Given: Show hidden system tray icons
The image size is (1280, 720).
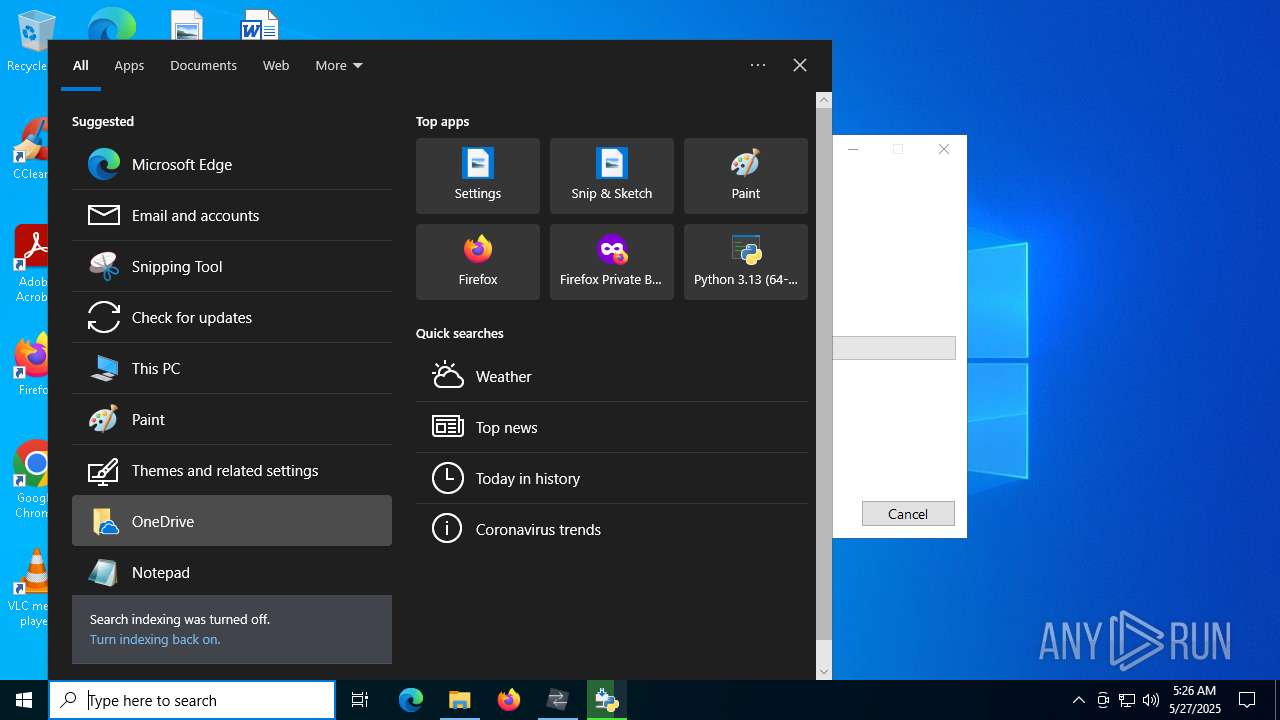Looking at the screenshot, I should (x=1078, y=700).
